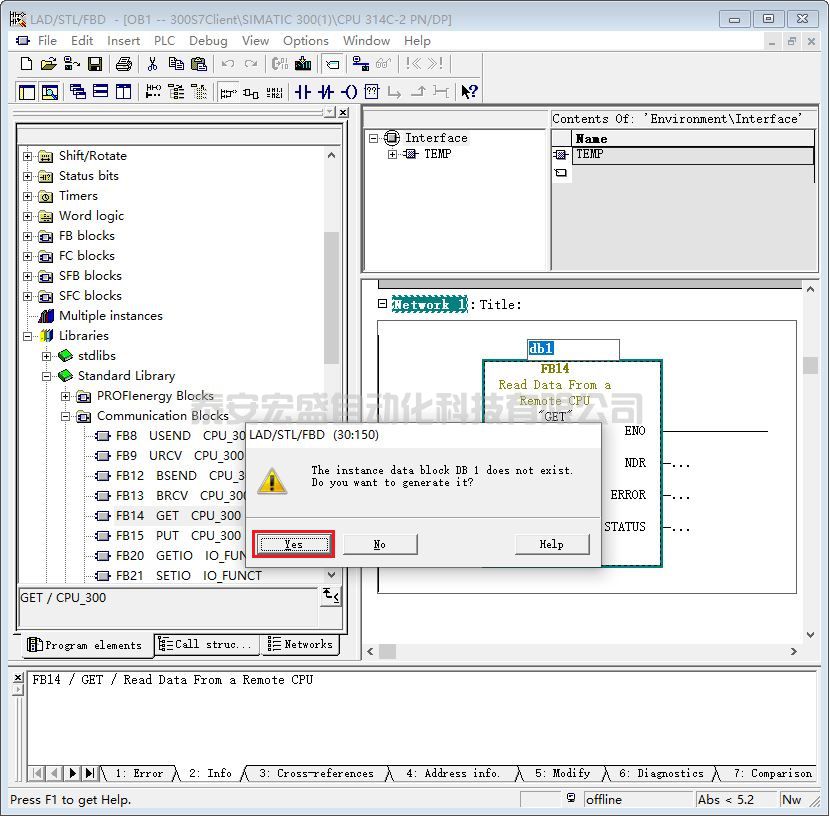Screen dimensions: 830x818
Task: Click No in the dialog
Action: click(380, 544)
